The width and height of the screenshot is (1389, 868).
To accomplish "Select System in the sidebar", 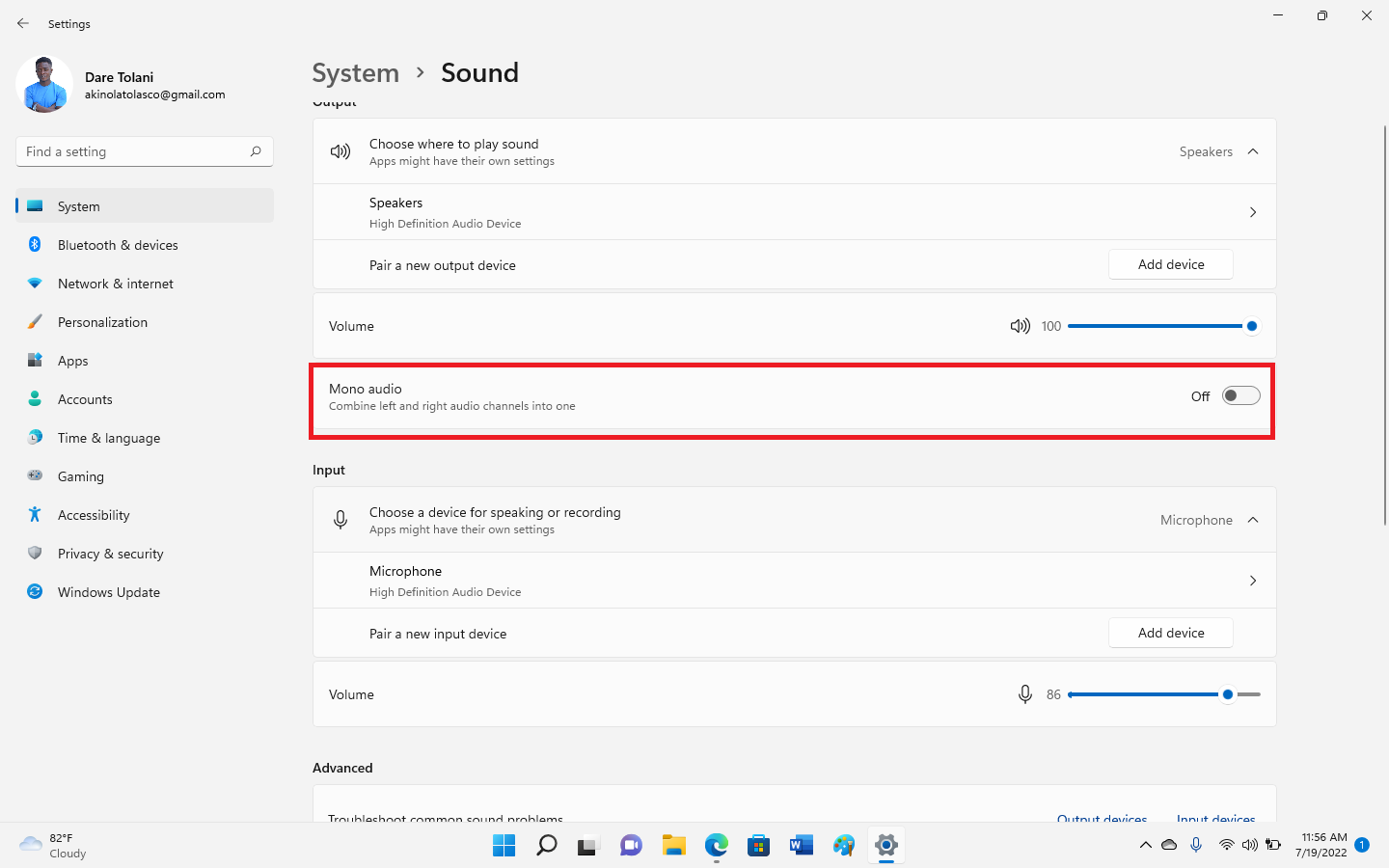I will click(x=145, y=206).
